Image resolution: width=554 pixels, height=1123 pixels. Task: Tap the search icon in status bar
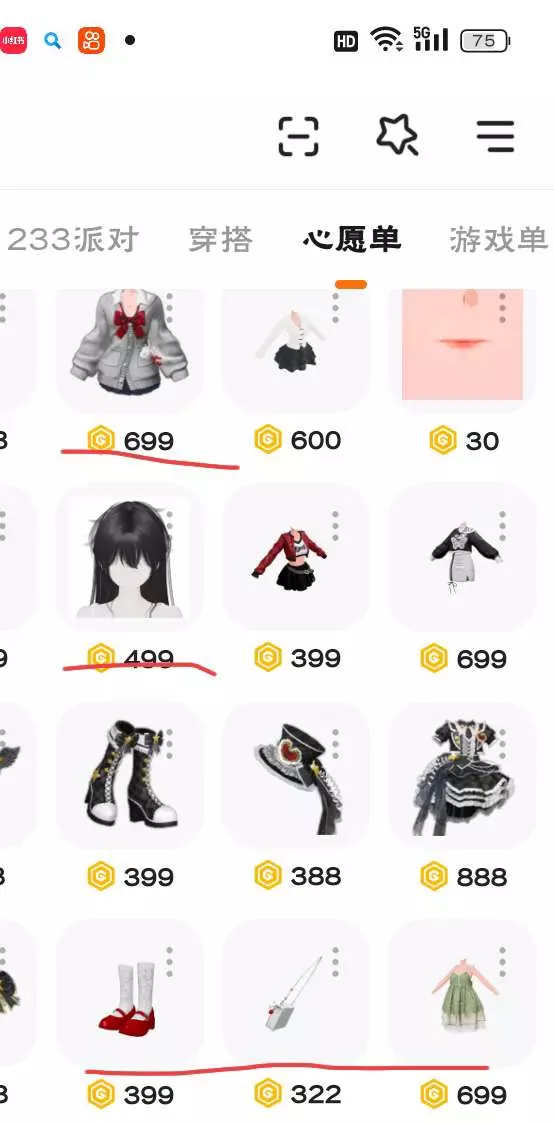[x=52, y=40]
